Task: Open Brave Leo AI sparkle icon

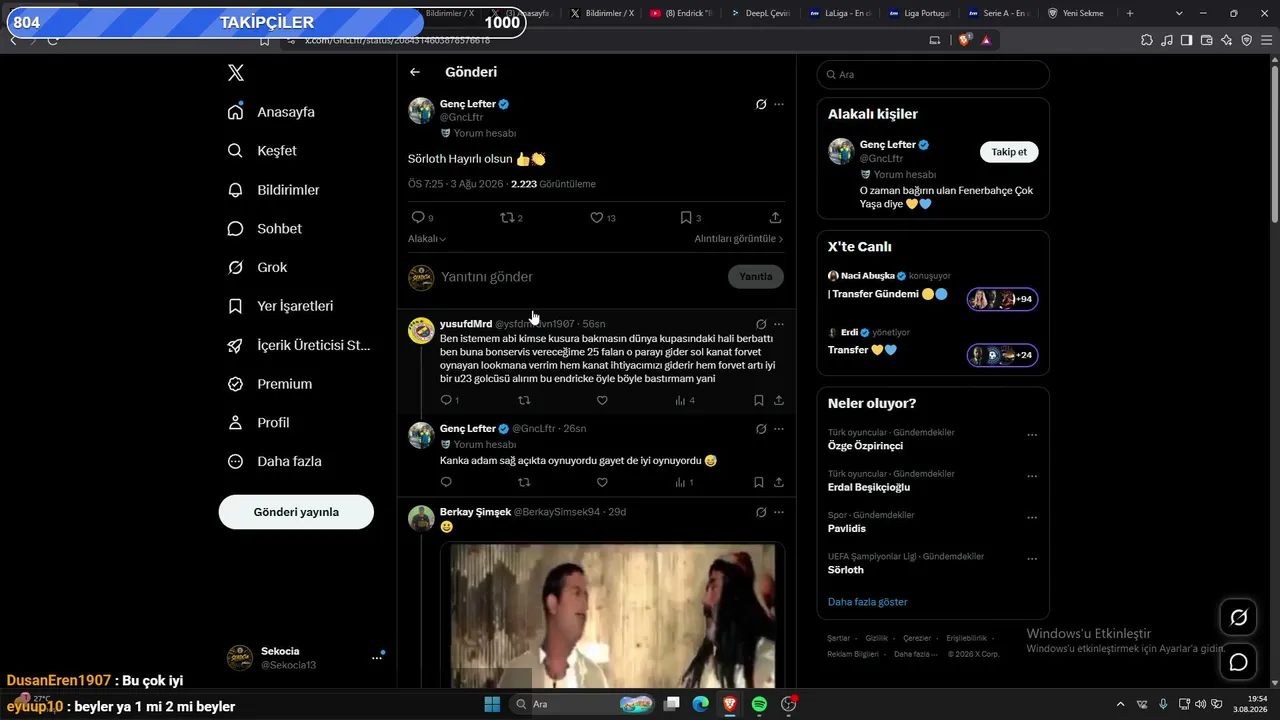Action: click(1227, 40)
